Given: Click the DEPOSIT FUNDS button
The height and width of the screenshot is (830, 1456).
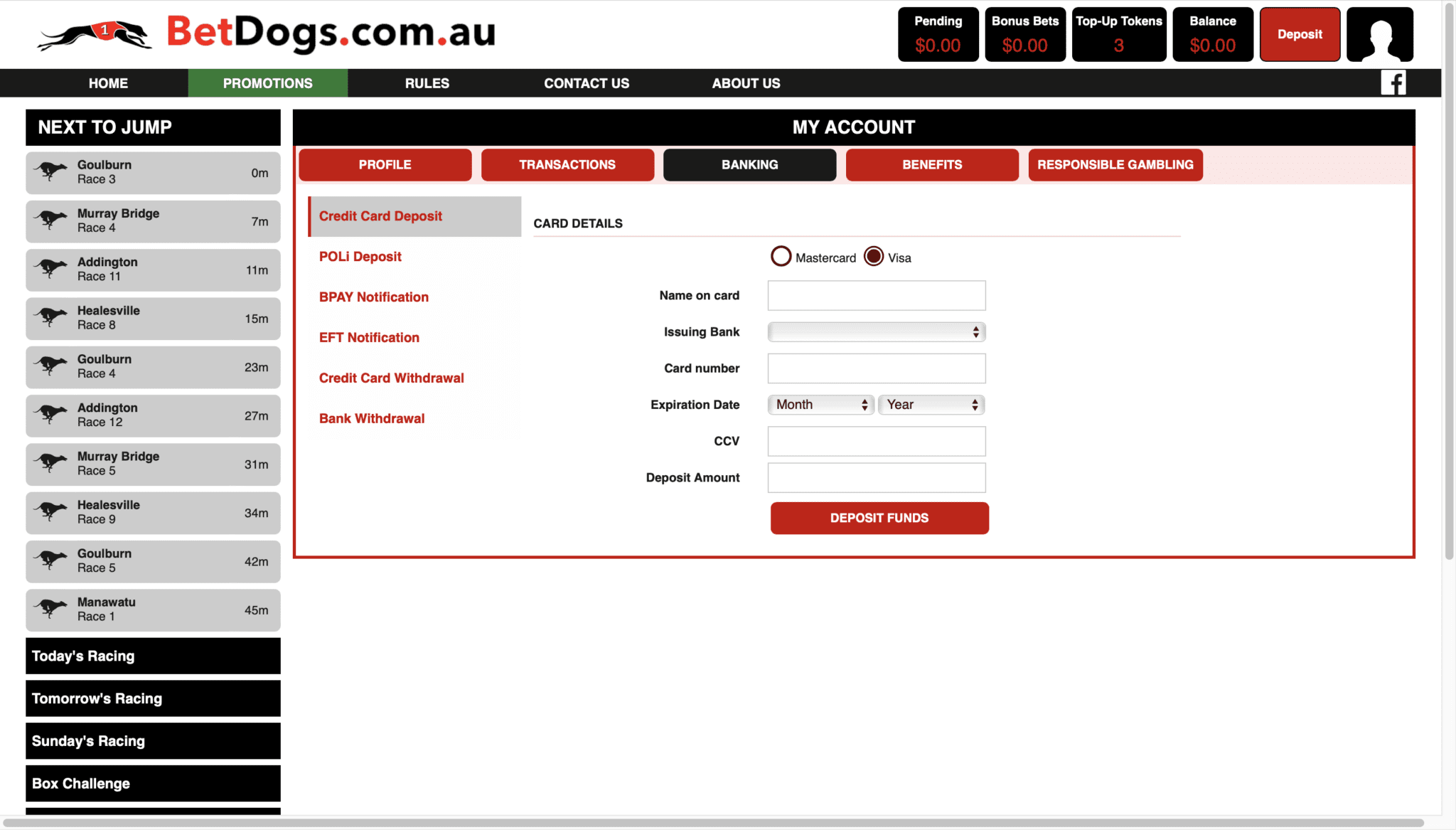Looking at the screenshot, I should click(x=879, y=518).
